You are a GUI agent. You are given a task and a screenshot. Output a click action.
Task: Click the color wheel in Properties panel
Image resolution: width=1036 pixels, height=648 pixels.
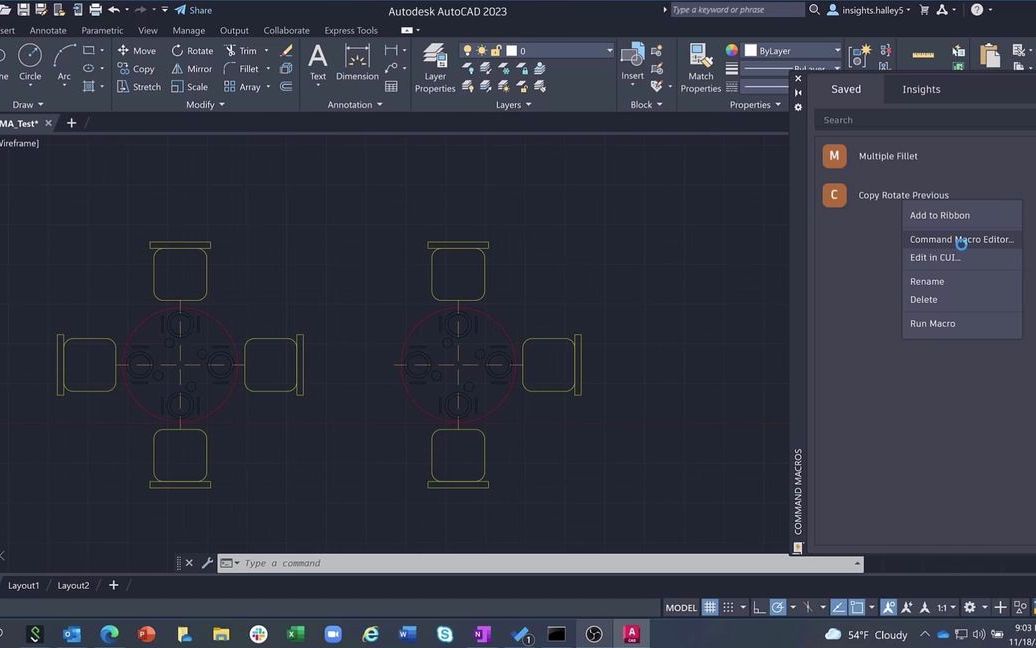(731, 50)
